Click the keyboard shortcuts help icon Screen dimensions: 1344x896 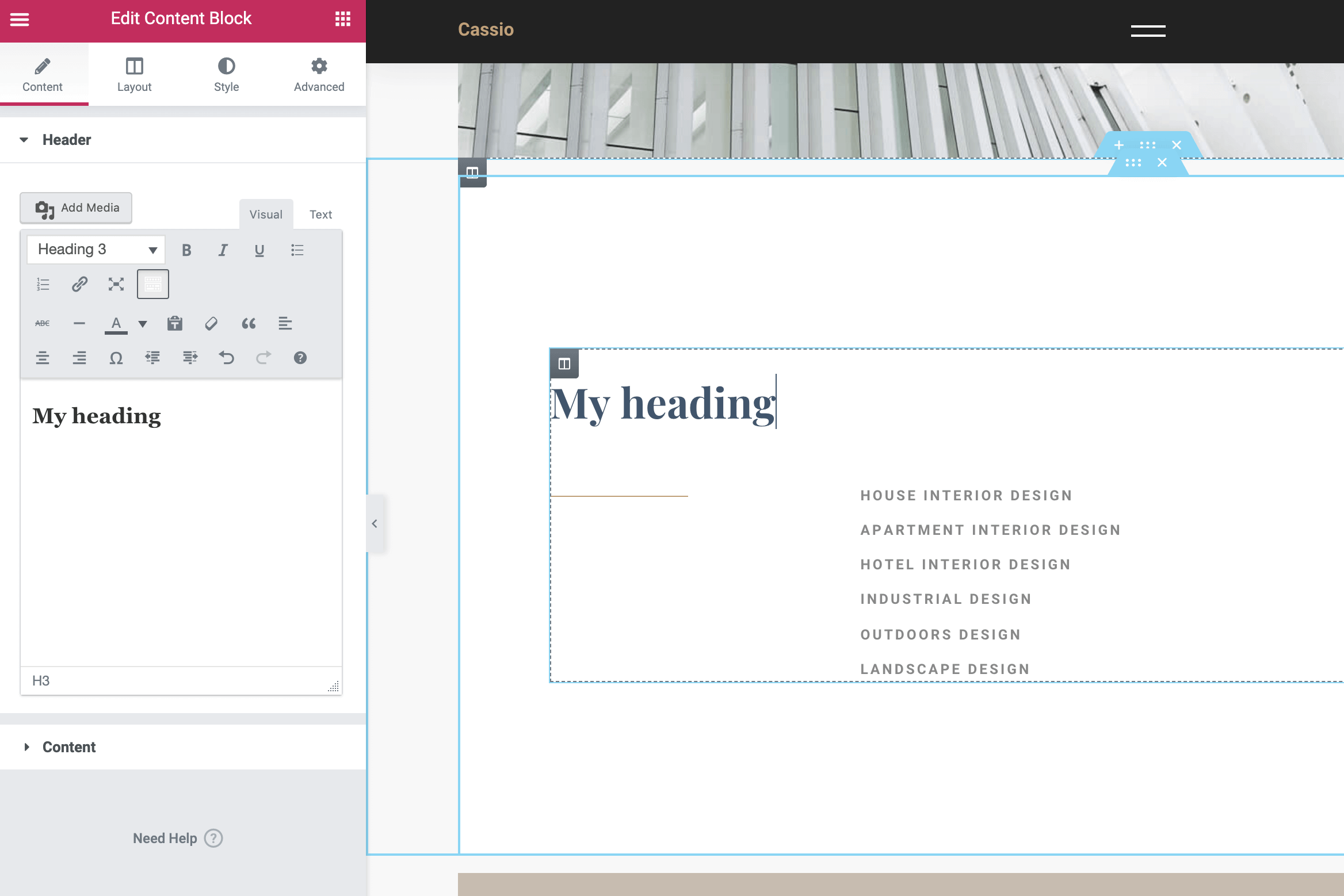[300, 358]
